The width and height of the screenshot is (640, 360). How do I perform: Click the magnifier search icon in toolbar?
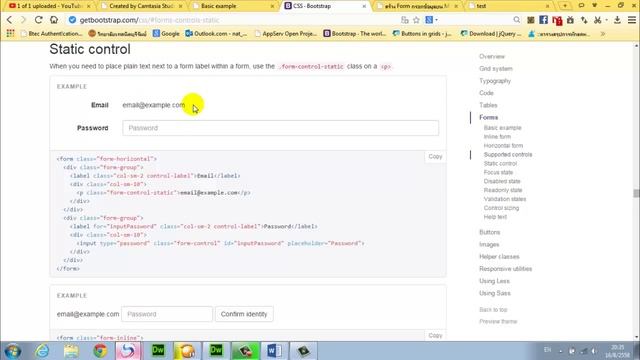pos(517,20)
